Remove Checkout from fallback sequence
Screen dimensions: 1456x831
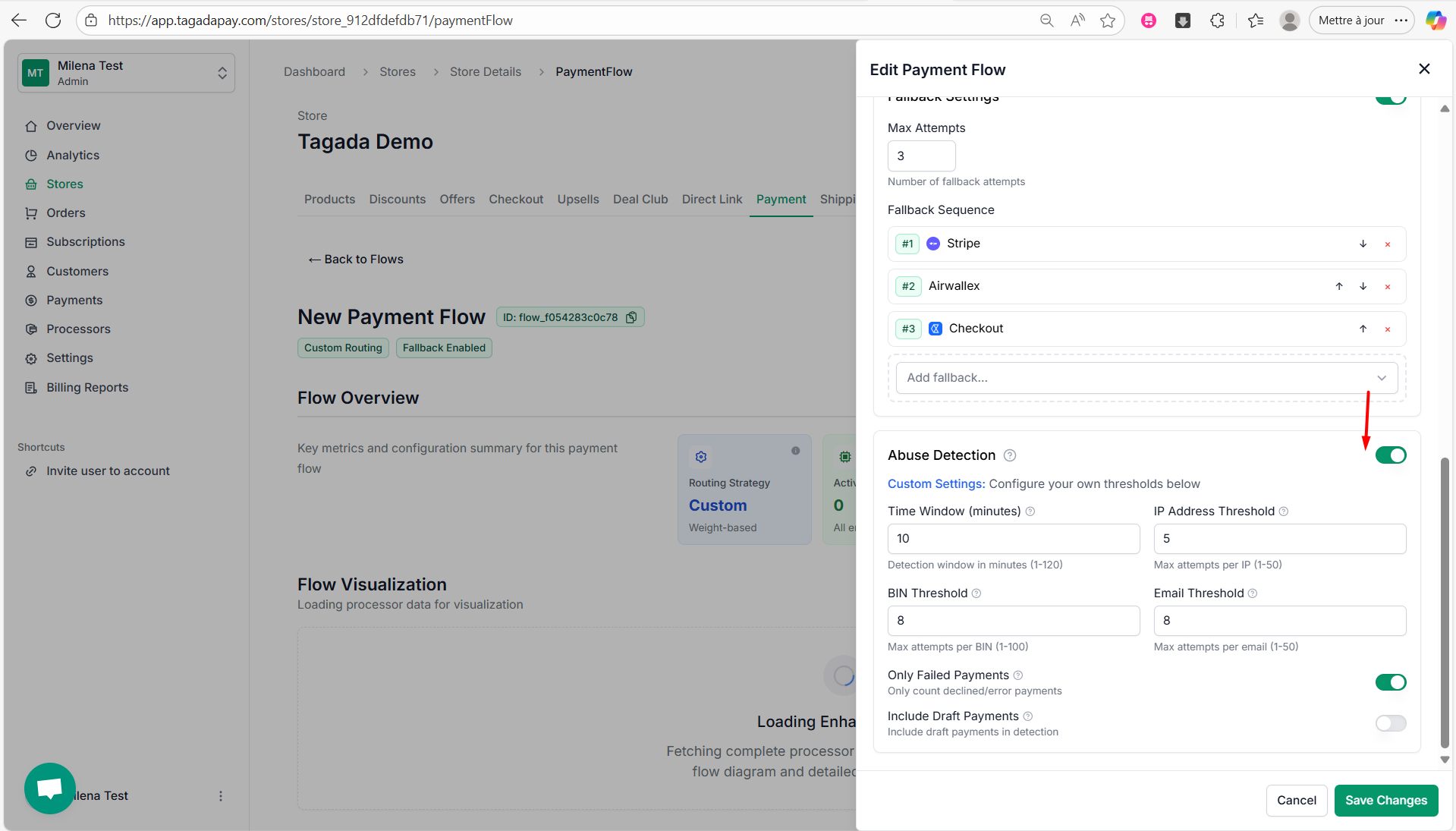(x=1387, y=329)
